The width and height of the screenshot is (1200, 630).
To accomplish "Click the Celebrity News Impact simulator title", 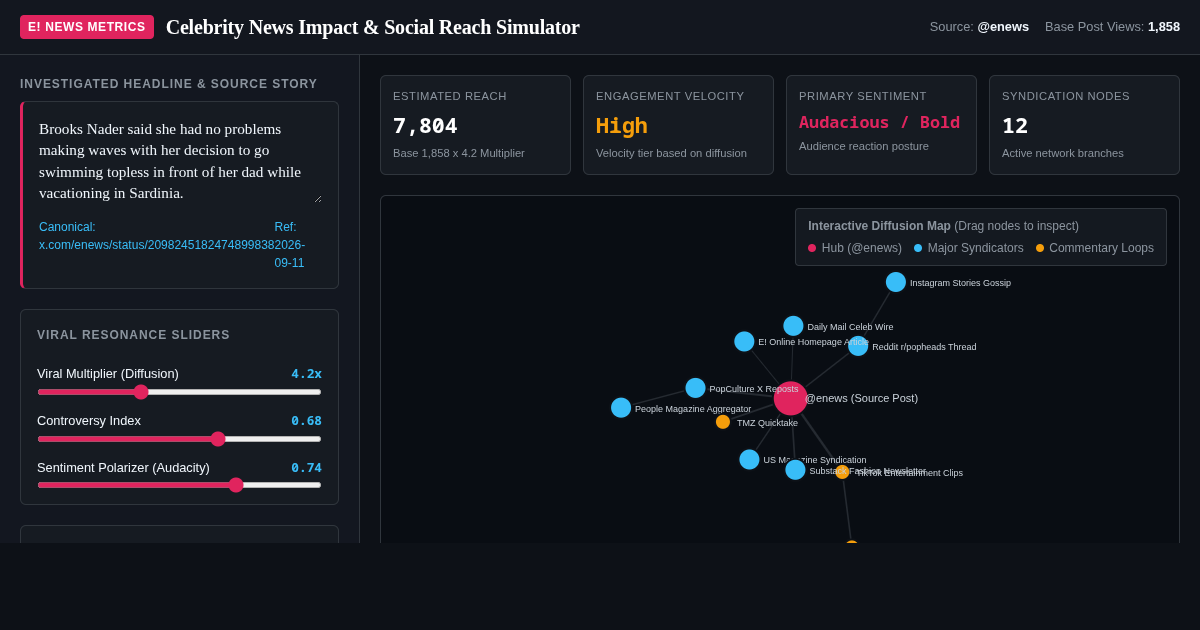I will click(373, 27).
